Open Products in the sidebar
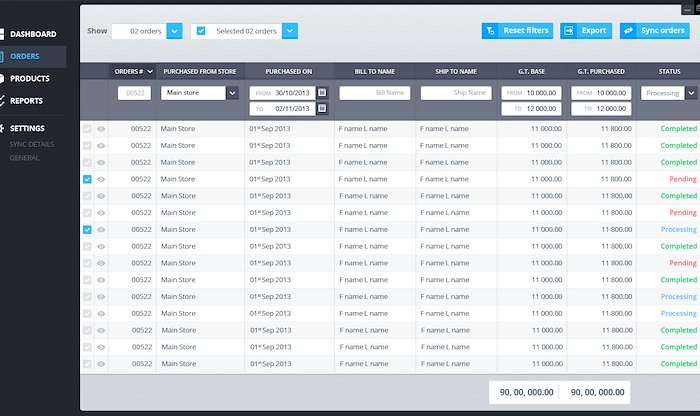Image resolution: width=700 pixels, height=416 pixels. click(29, 79)
